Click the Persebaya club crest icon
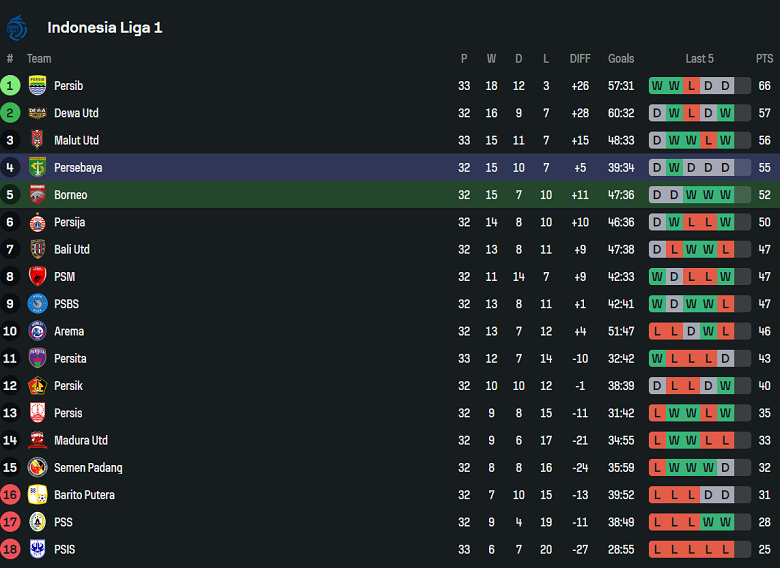This screenshot has width=780, height=568. pos(37,168)
